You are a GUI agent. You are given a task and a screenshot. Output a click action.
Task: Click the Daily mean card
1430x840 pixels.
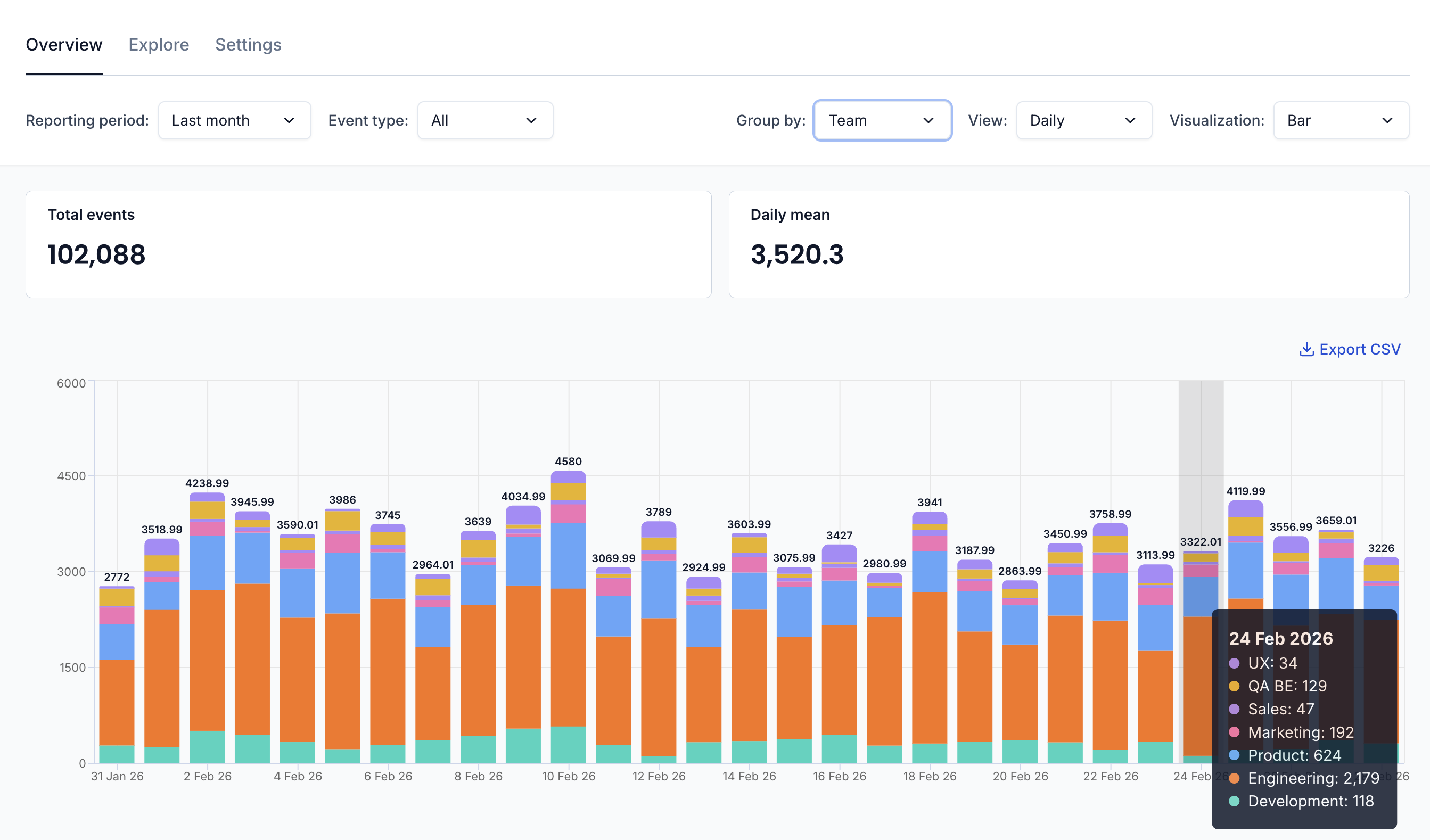click(1069, 244)
